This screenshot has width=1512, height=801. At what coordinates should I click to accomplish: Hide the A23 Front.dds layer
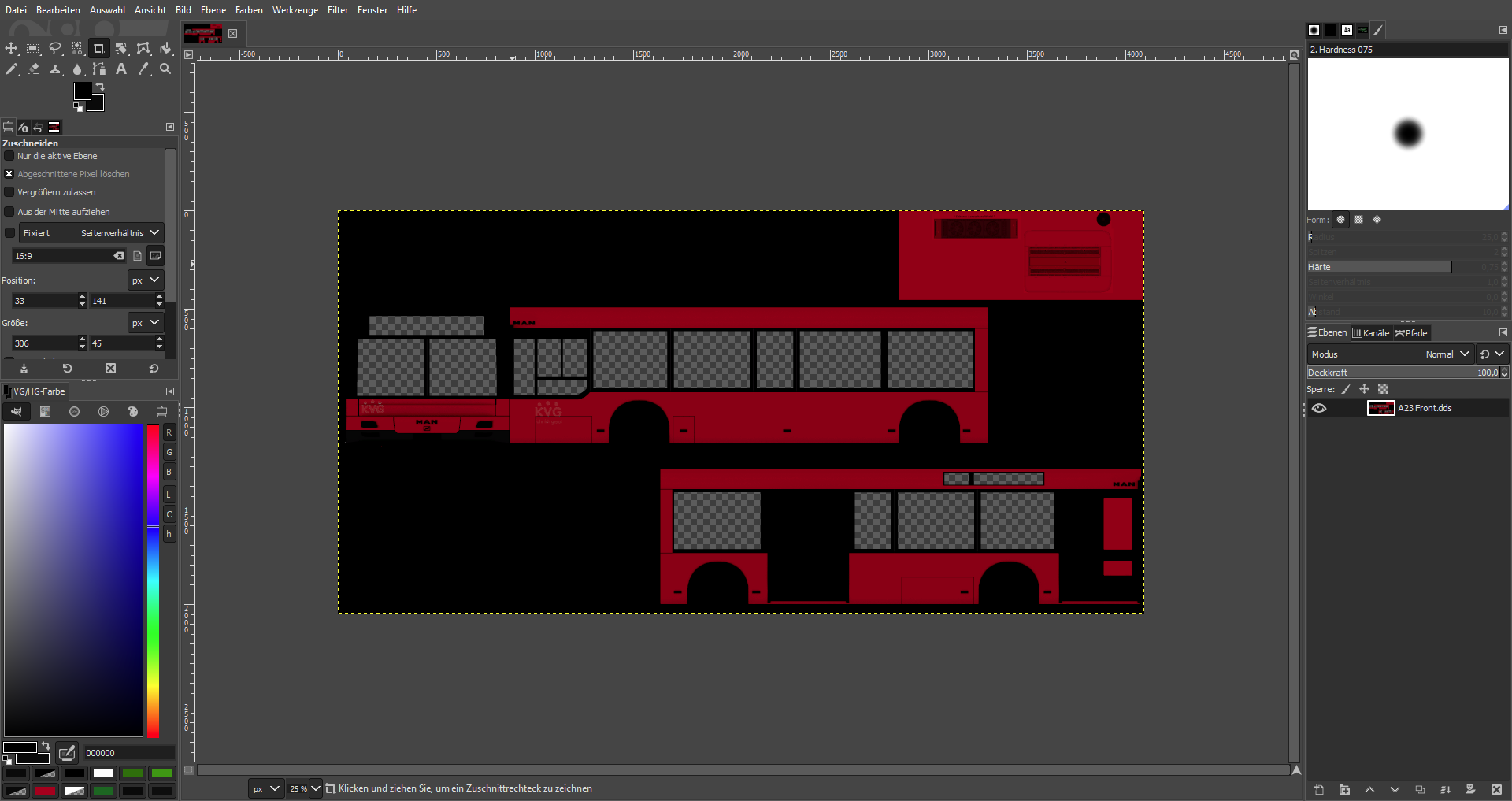pyautogui.click(x=1319, y=408)
